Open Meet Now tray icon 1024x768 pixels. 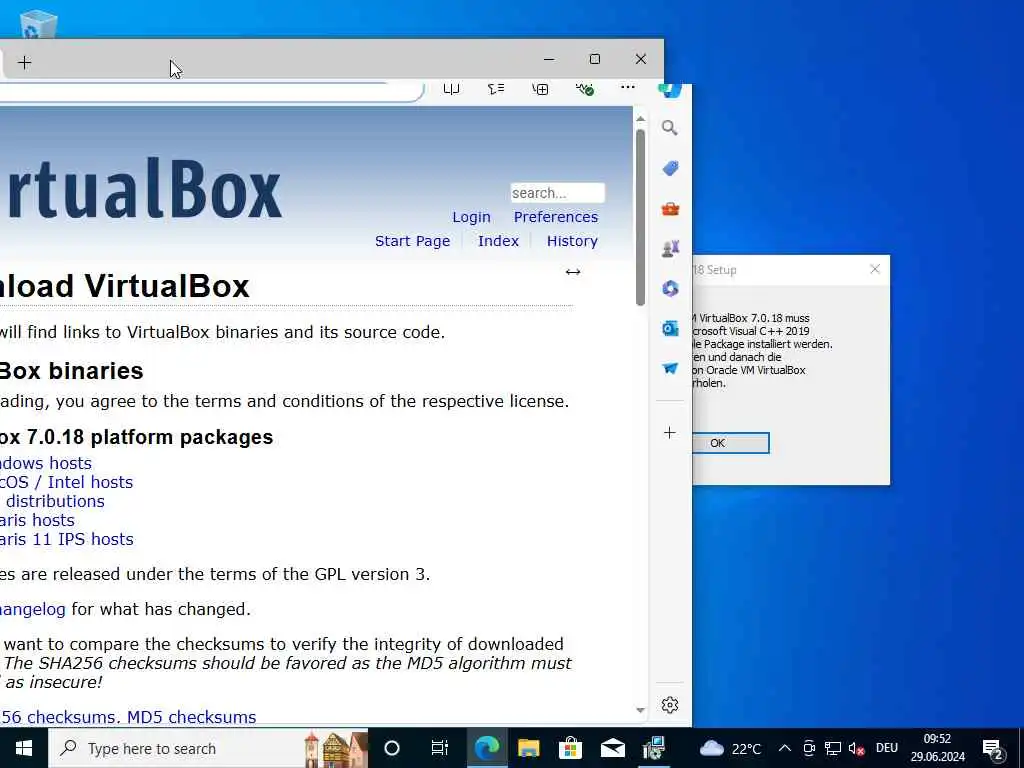809,748
